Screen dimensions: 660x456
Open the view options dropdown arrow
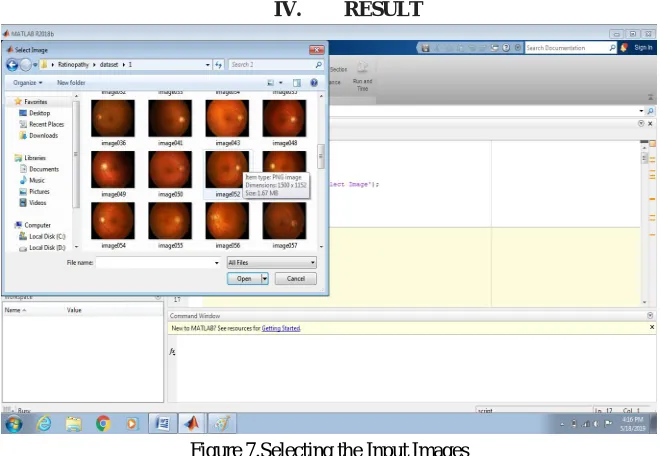(281, 83)
